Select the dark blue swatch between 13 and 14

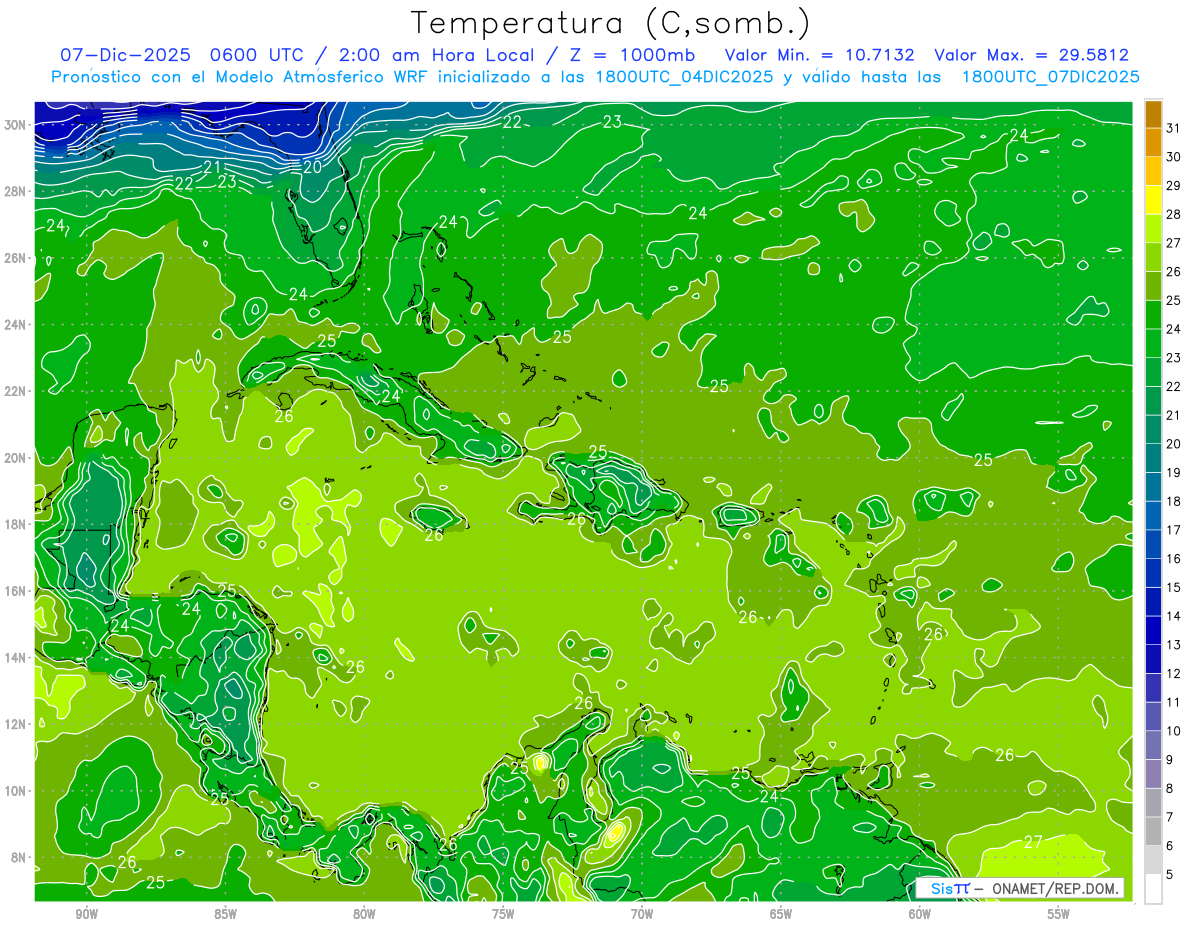tap(1153, 630)
